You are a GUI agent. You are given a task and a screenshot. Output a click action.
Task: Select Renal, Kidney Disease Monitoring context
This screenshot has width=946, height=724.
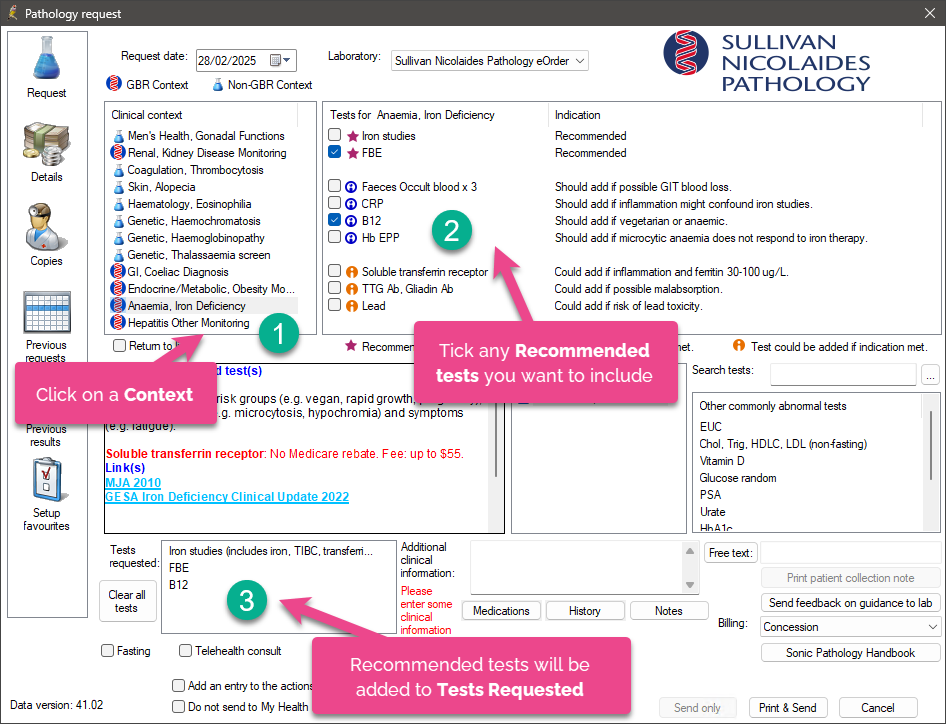tap(206, 153)
